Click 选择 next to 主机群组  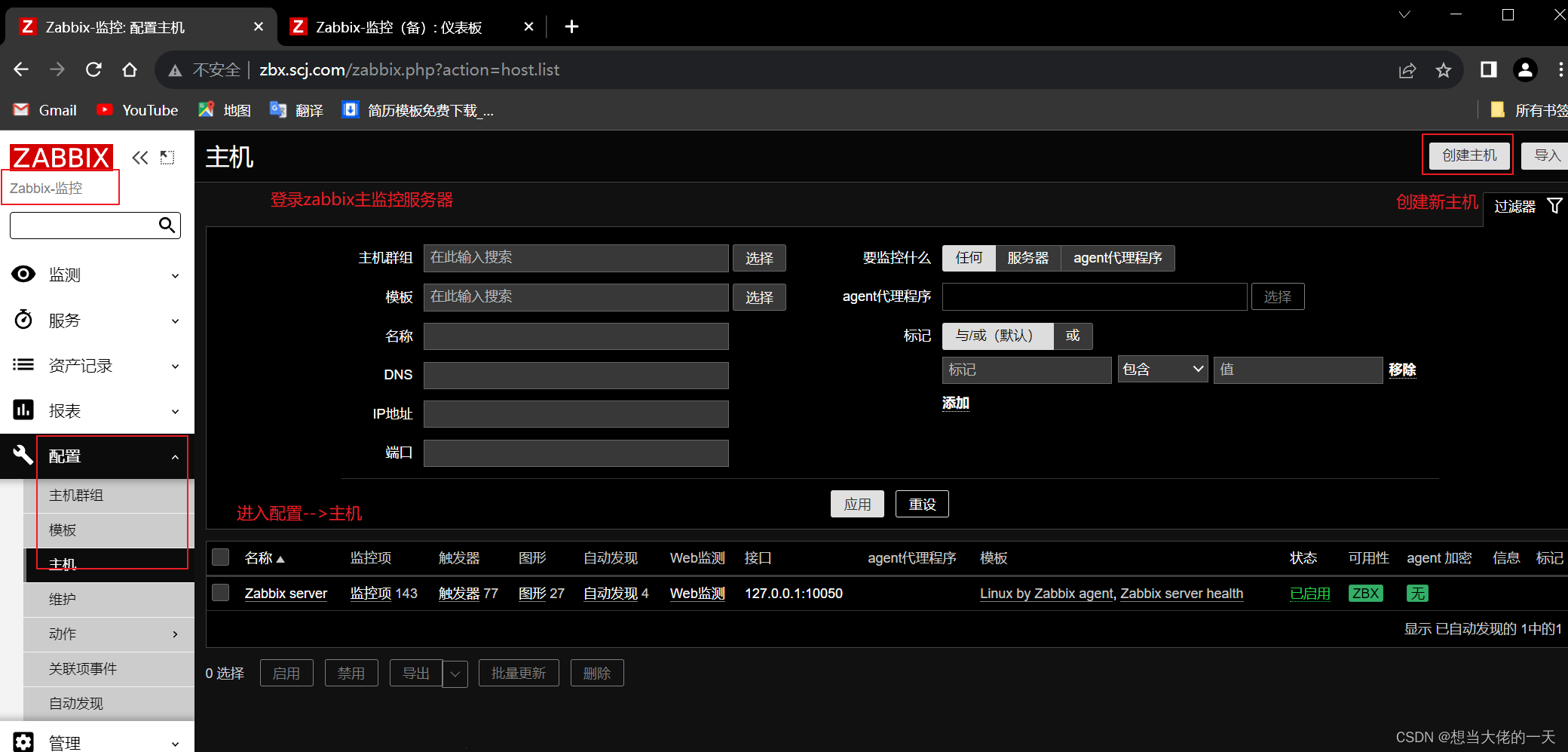759,258
